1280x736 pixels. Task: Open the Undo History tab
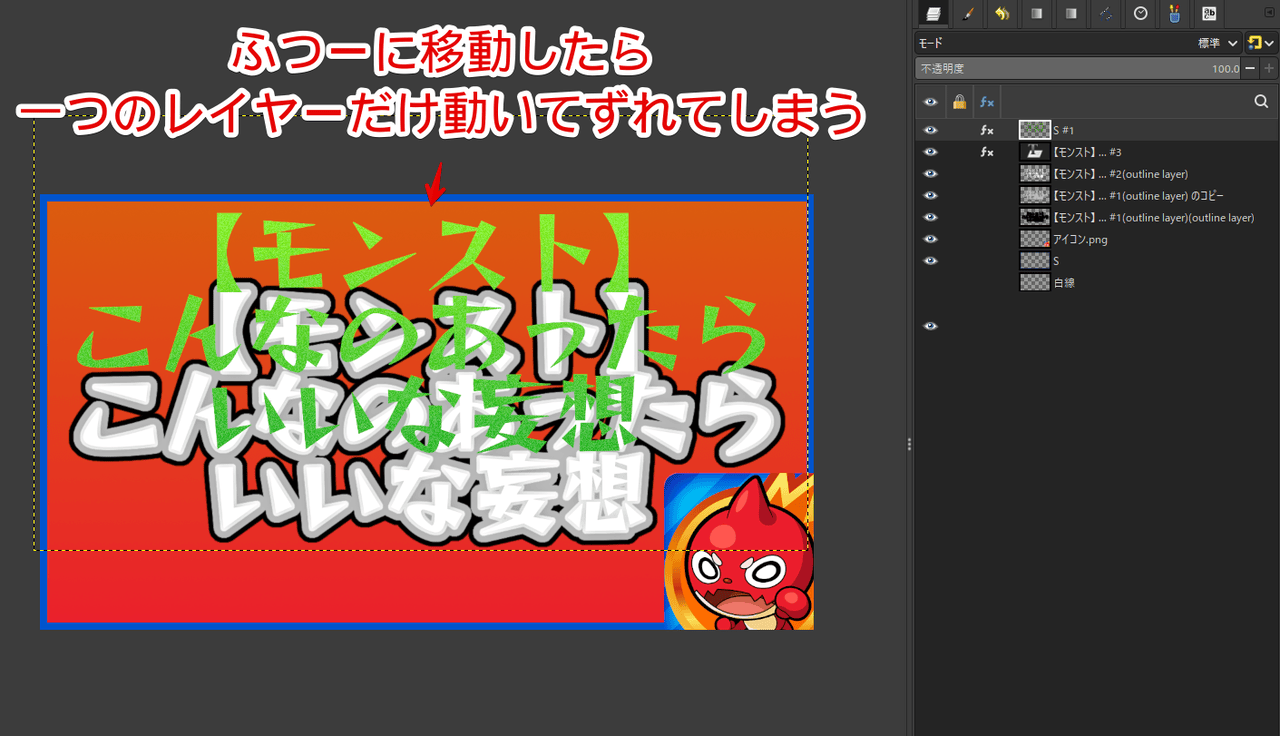point(1001,14)
